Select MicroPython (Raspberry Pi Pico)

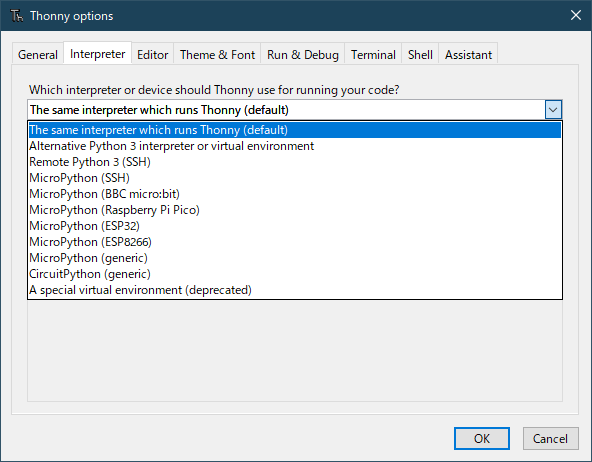point(295,210)
